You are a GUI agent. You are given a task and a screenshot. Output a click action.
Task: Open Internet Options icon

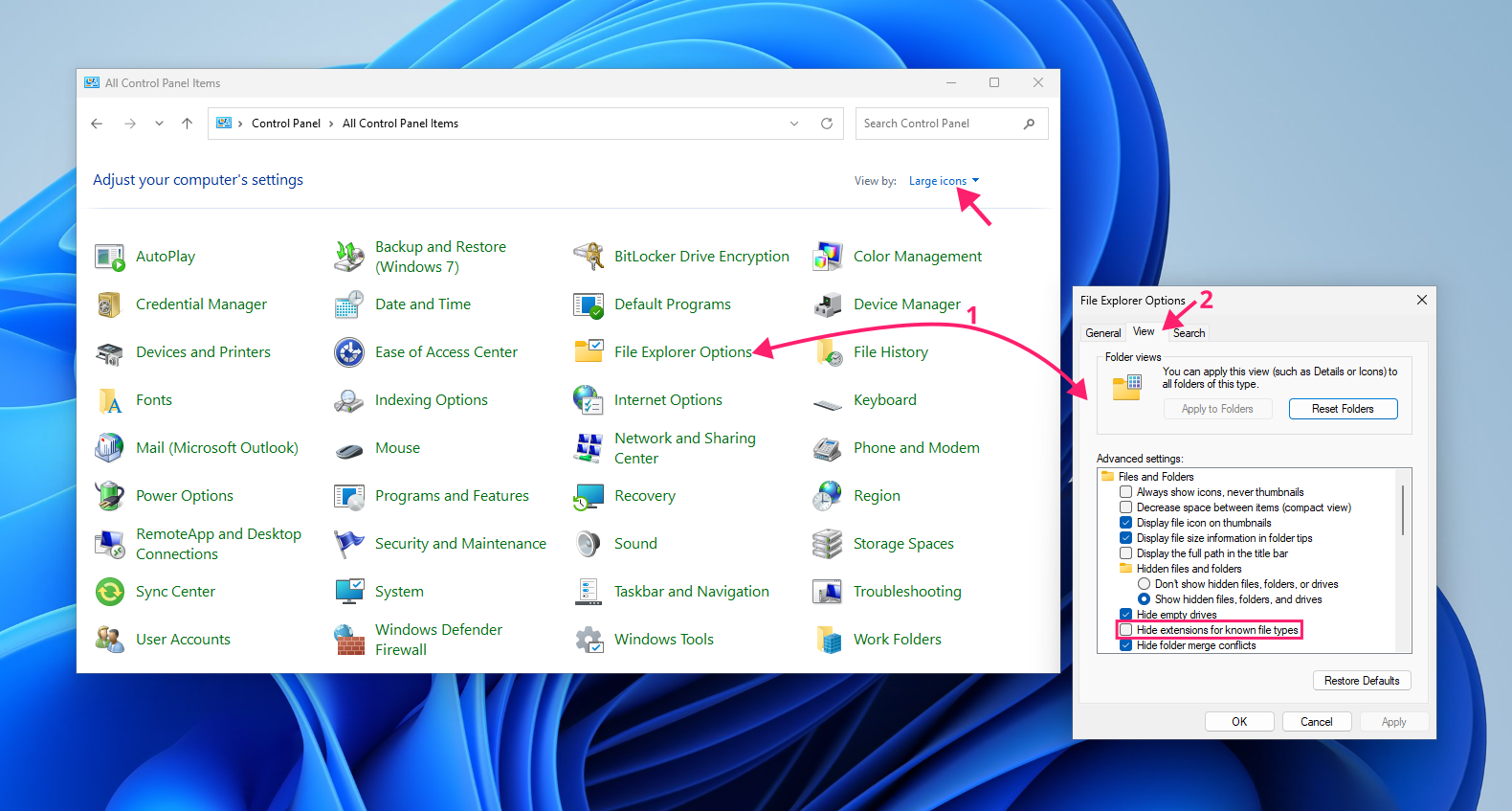point(589,400)
